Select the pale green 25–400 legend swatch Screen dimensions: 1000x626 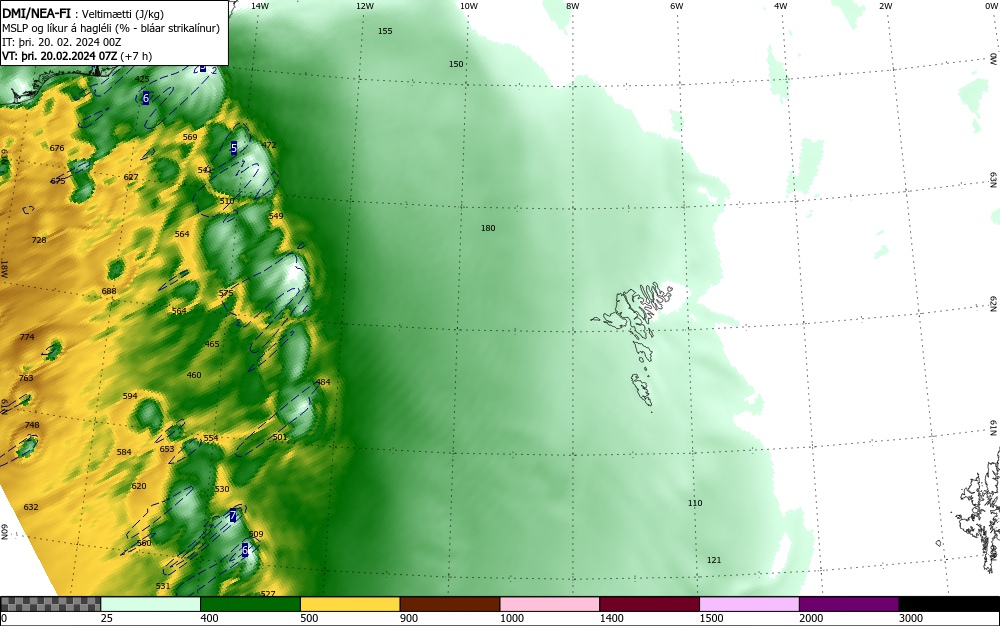click(x=151, y=604)
